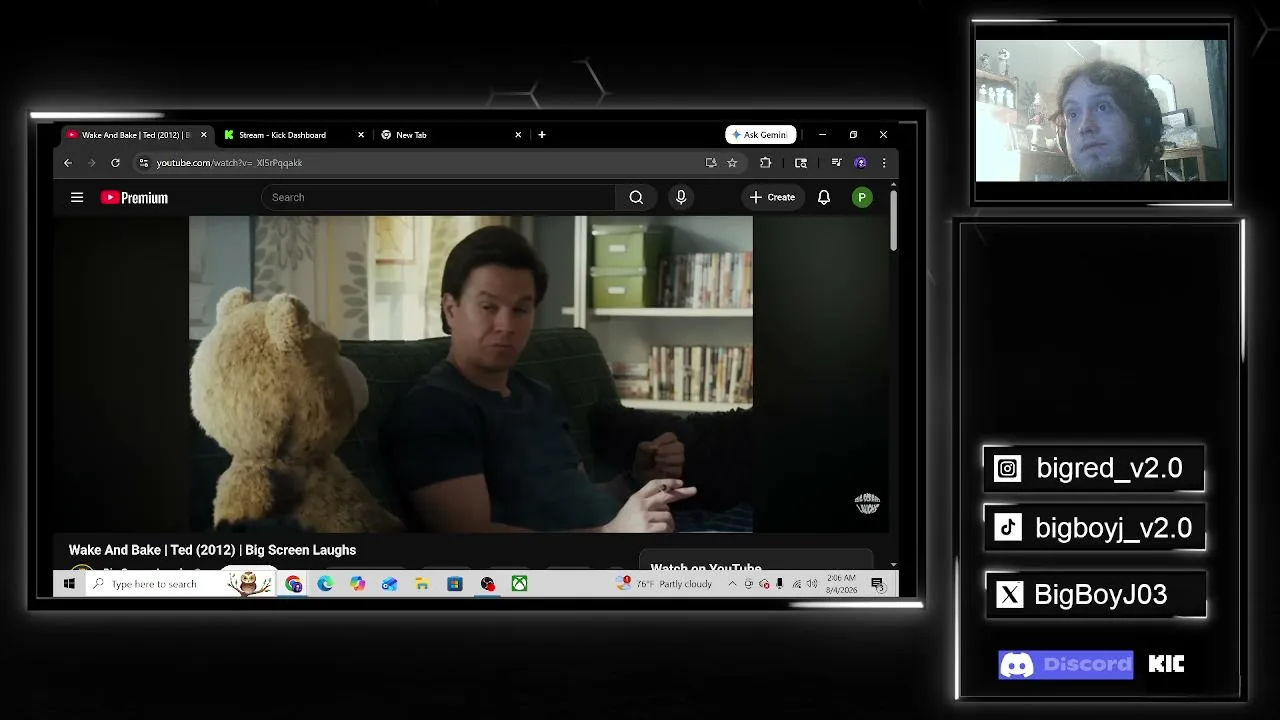Go back in the browser

(x=68, y=163)
